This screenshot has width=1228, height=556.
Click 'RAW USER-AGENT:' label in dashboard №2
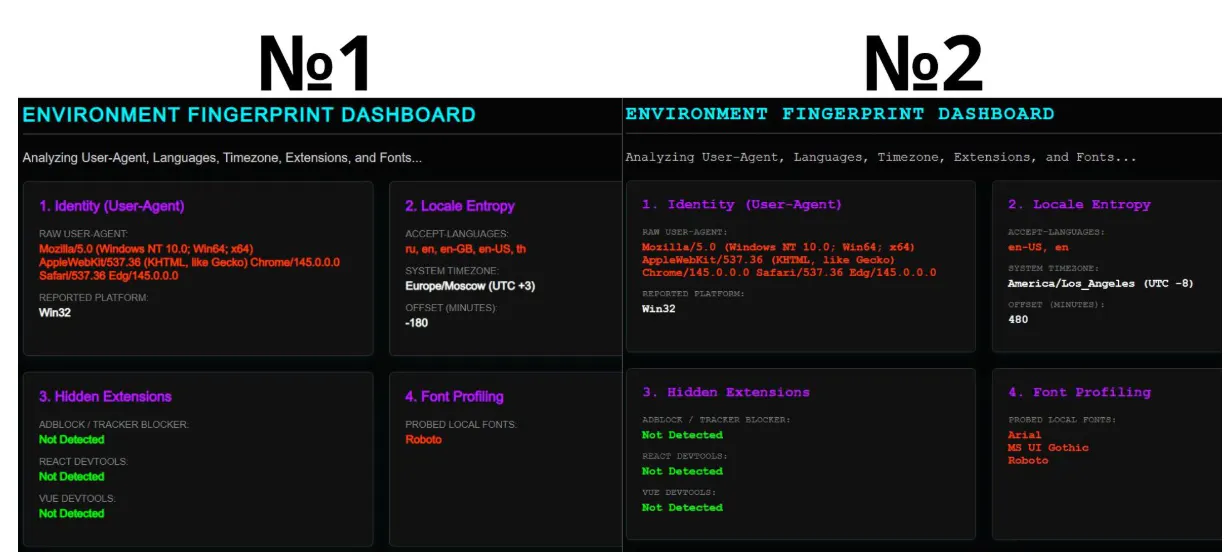[x=686, y=232]
